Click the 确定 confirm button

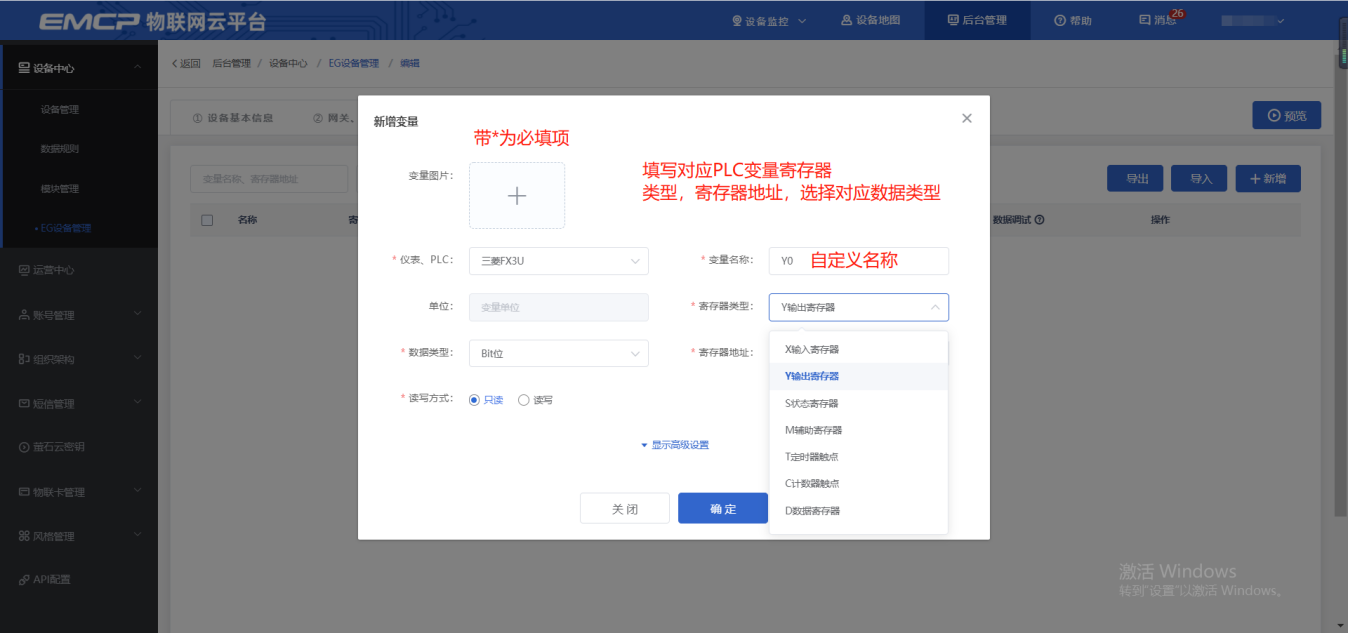[x=723, y=508]
